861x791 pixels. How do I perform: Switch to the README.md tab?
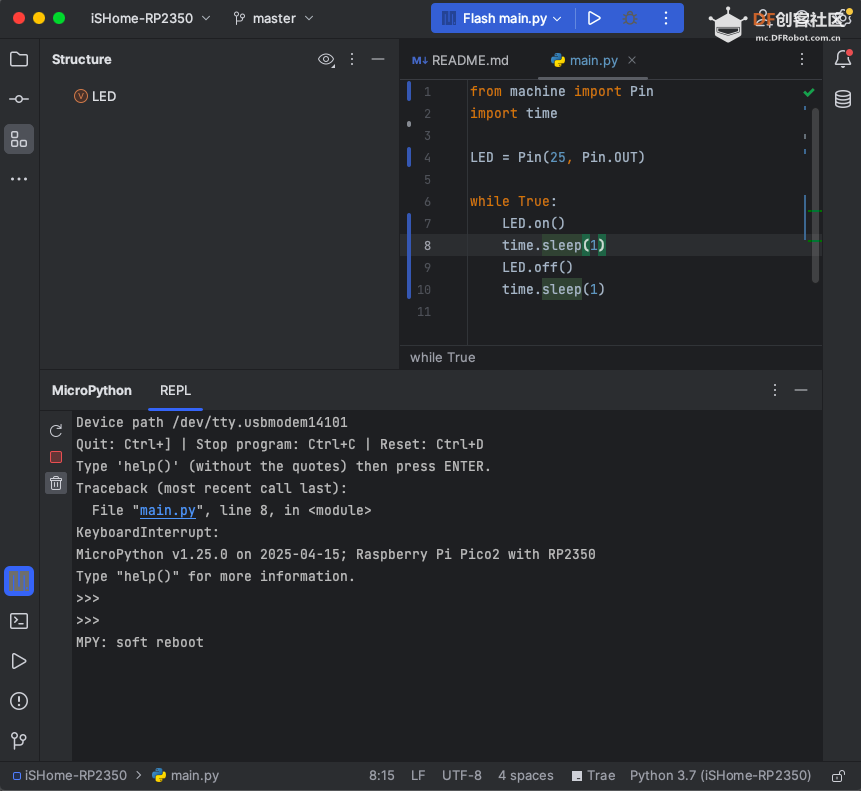460,60
